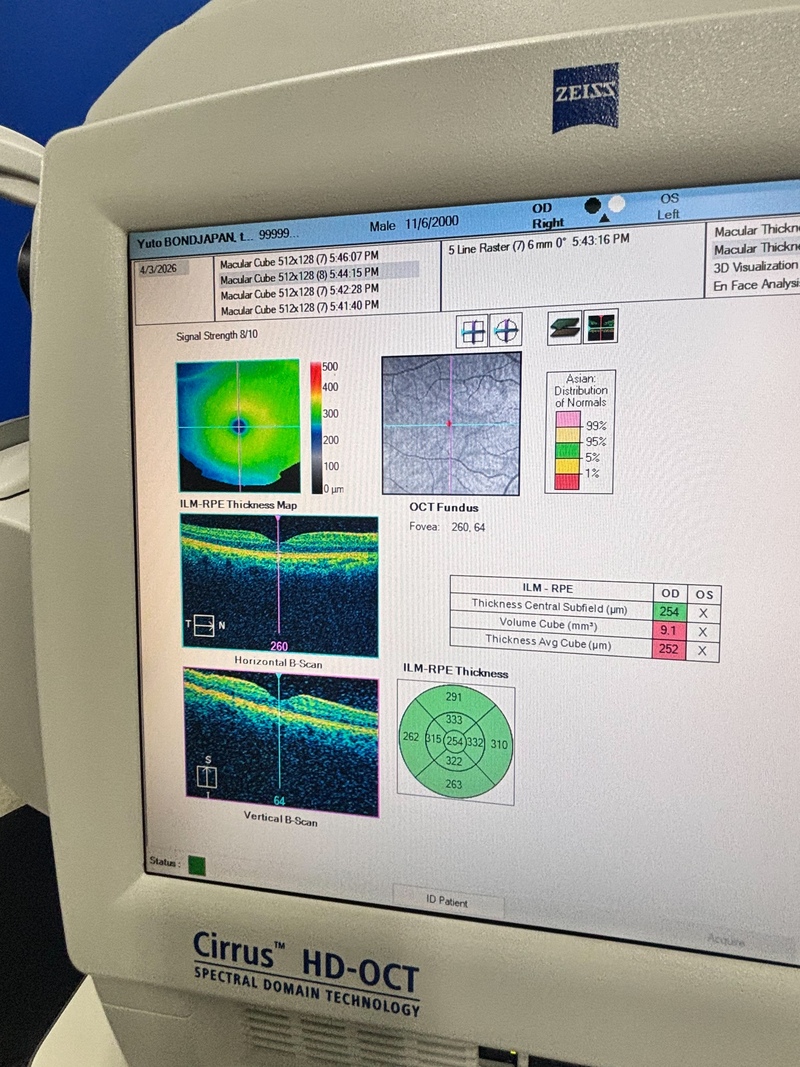Select Macular Cube scan taken at 5:44:15 PM
Viewport: 800px width, 1067px height.
point(299,272)
